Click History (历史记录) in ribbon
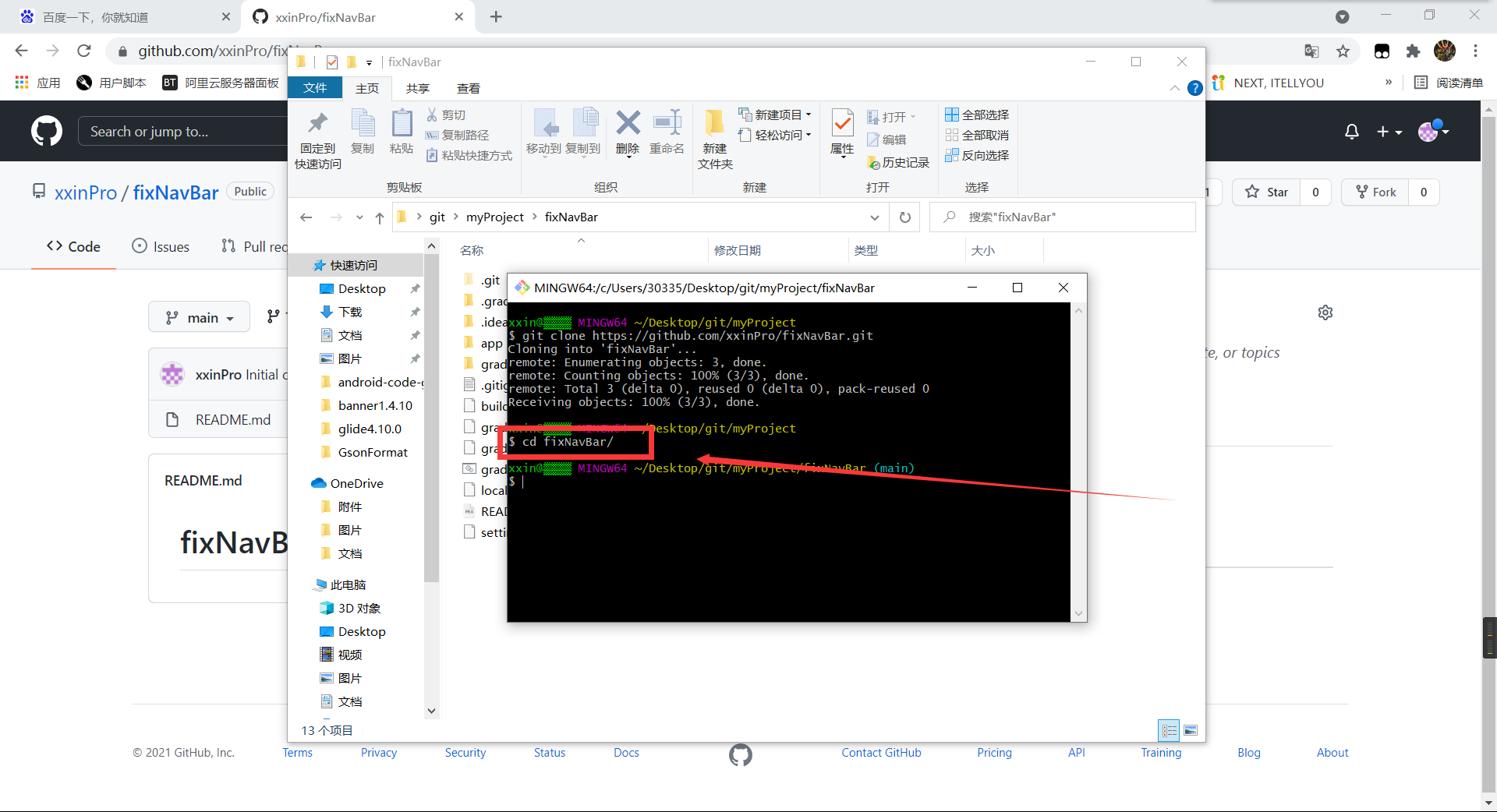Screen dimensions: 1497x812 click(x=898, y=162)
